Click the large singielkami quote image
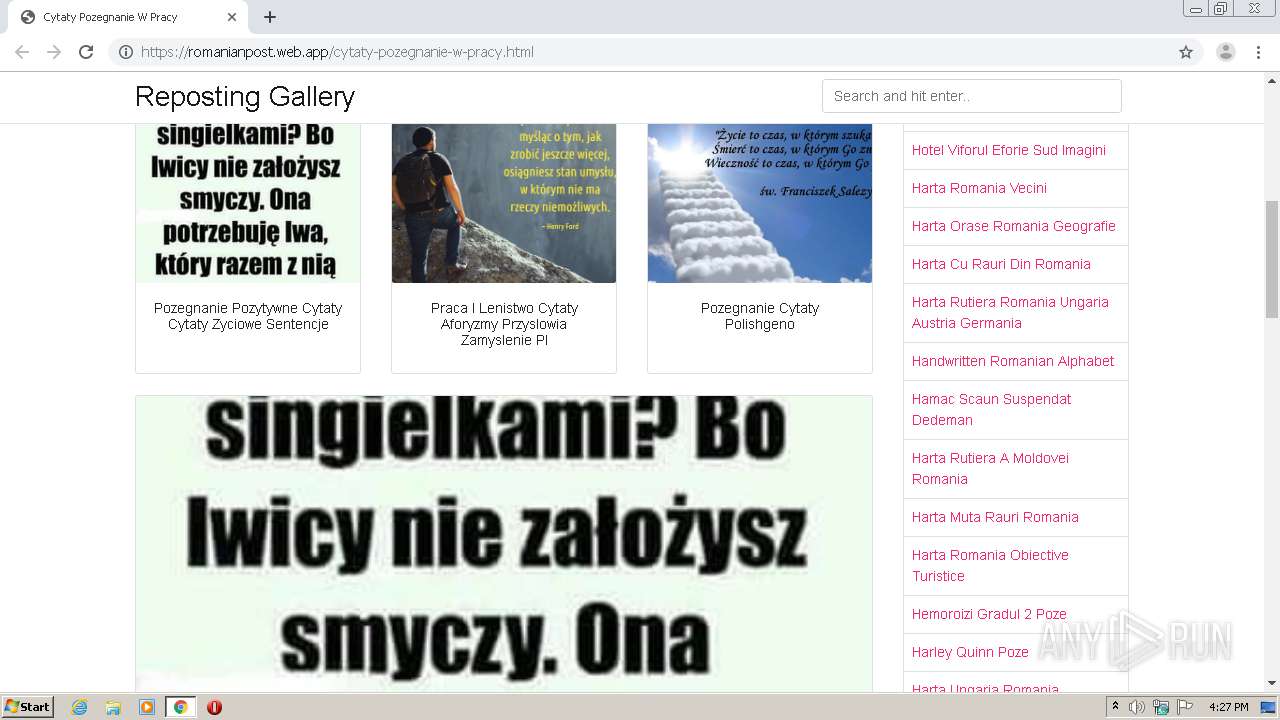 point(504,544)
